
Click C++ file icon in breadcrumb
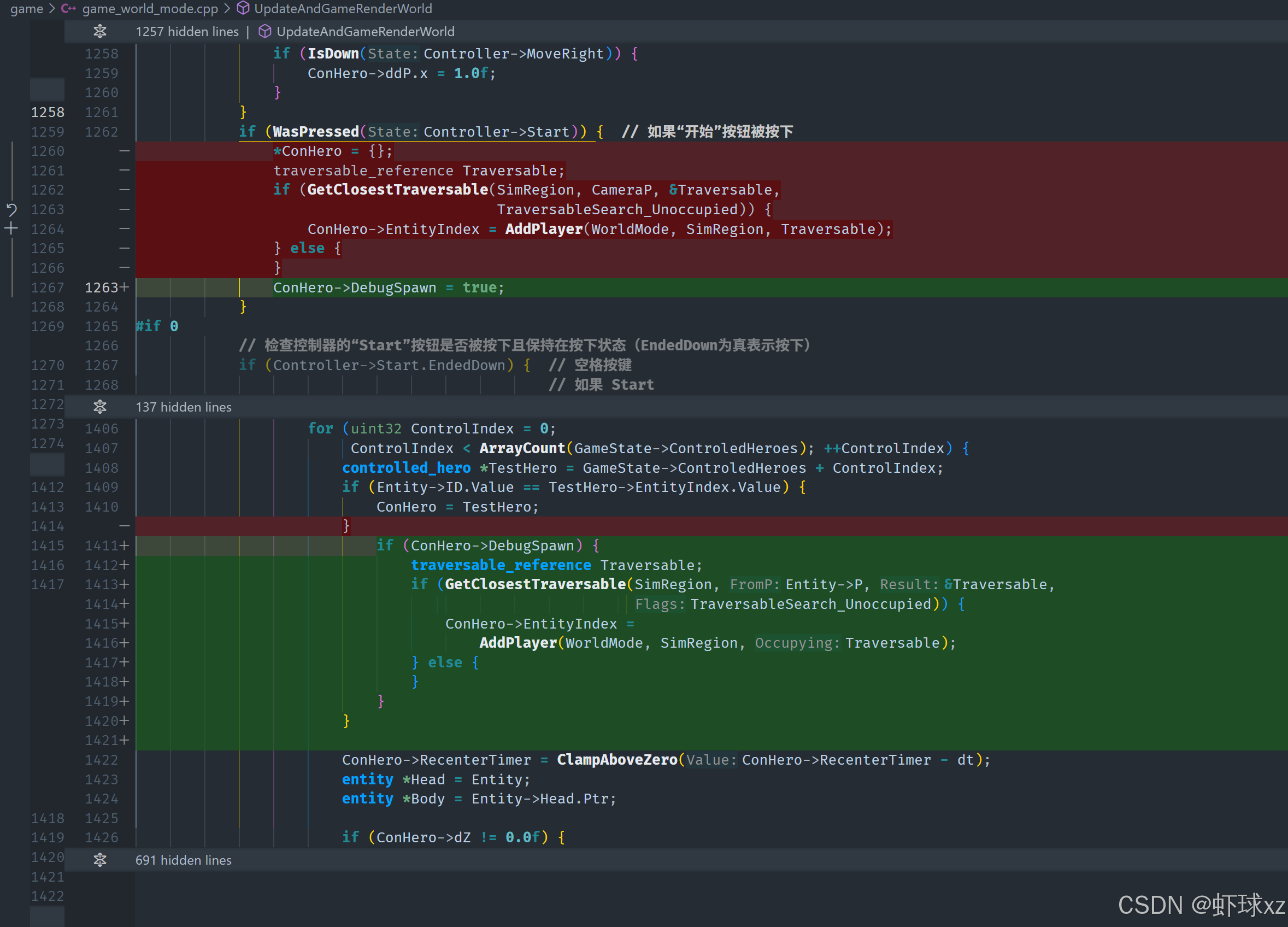click(68, 9)
